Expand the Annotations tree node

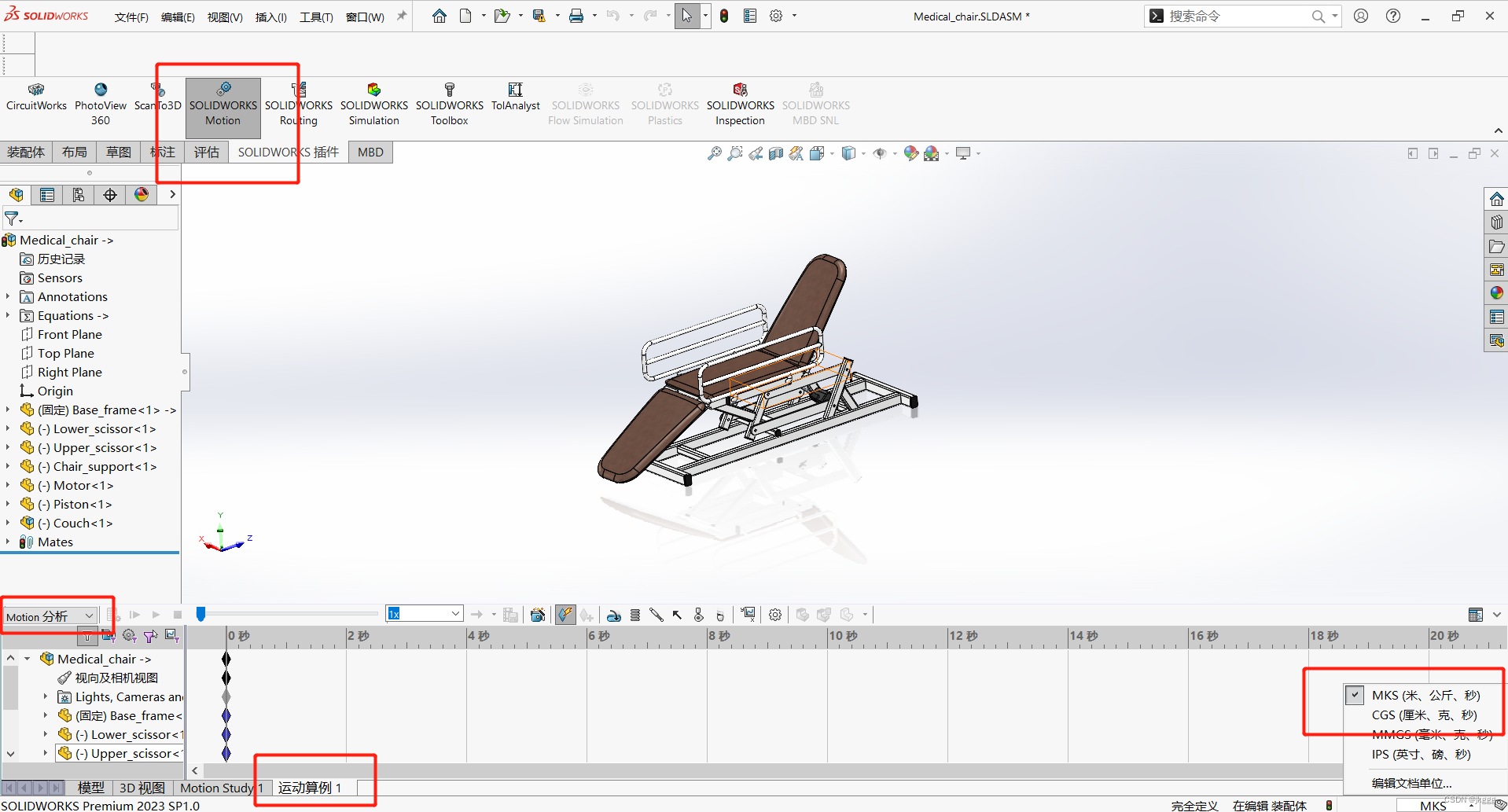tap(8, 296)
